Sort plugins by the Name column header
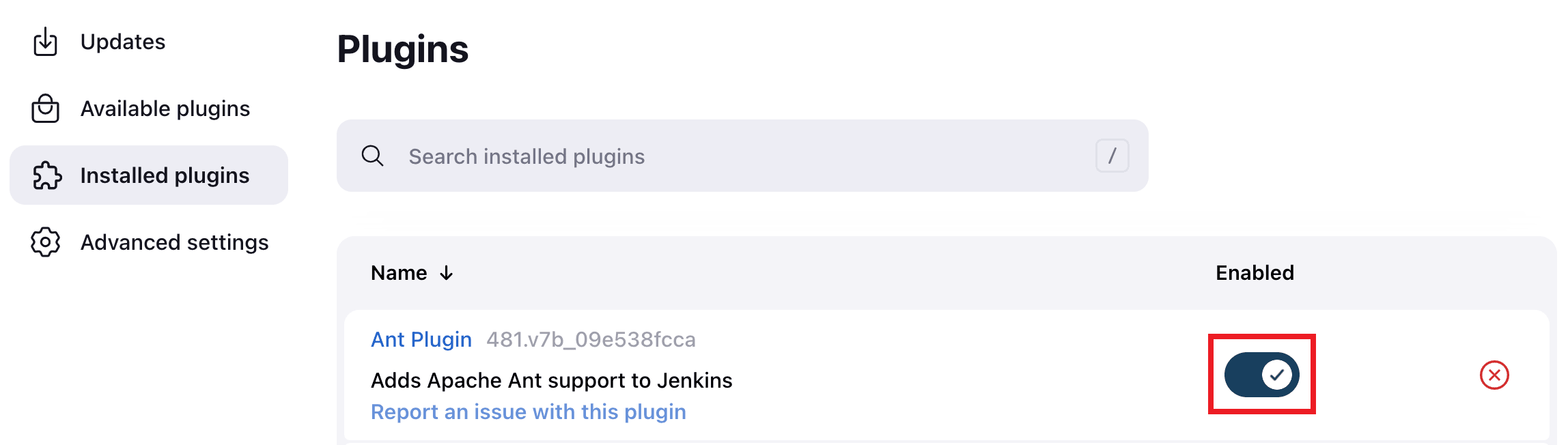 click(400, 272)
